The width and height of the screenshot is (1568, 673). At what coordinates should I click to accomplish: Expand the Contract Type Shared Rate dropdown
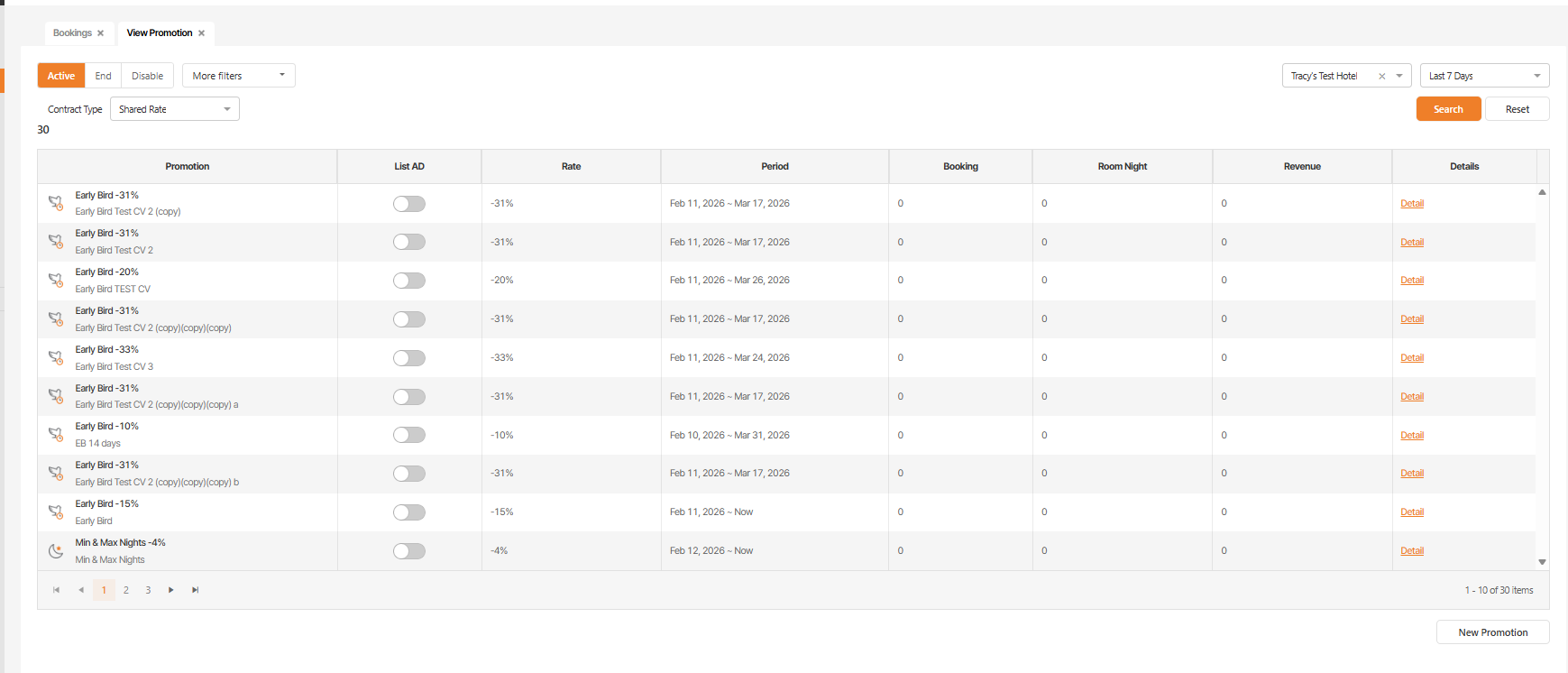(x=175, y=109)
